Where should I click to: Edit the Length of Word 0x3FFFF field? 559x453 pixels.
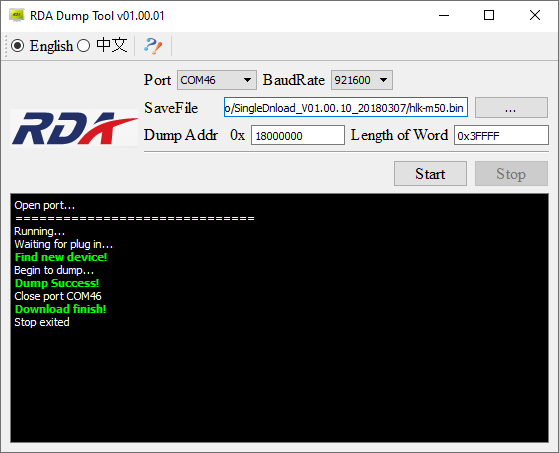(x=501, y=135)
